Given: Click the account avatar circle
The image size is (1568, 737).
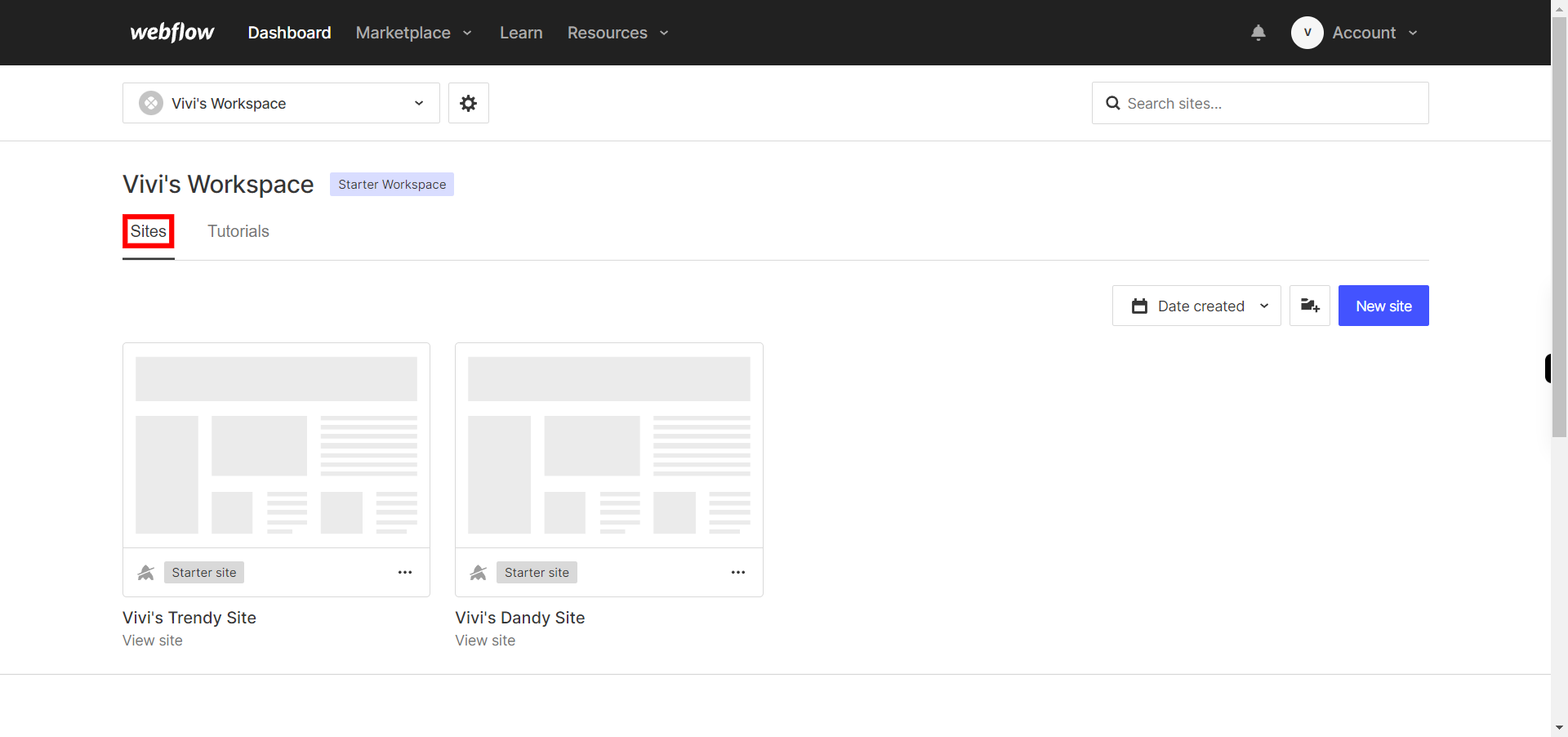Looking at the screenshot, I should (x=1307, y=33).
